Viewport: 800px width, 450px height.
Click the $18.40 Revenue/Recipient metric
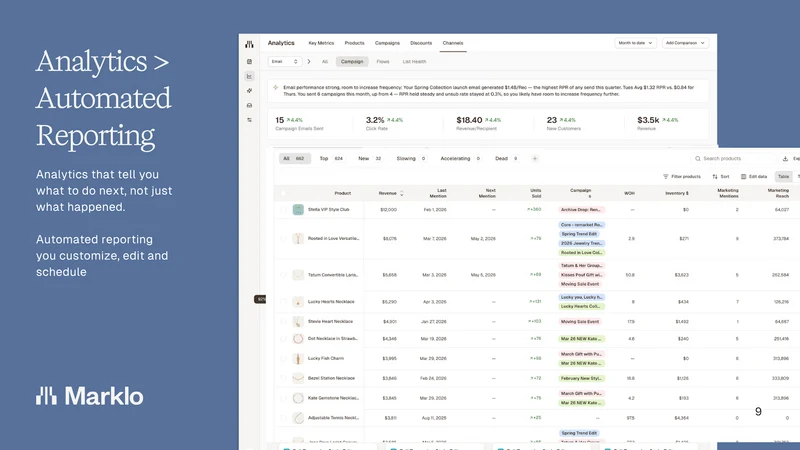478,123
